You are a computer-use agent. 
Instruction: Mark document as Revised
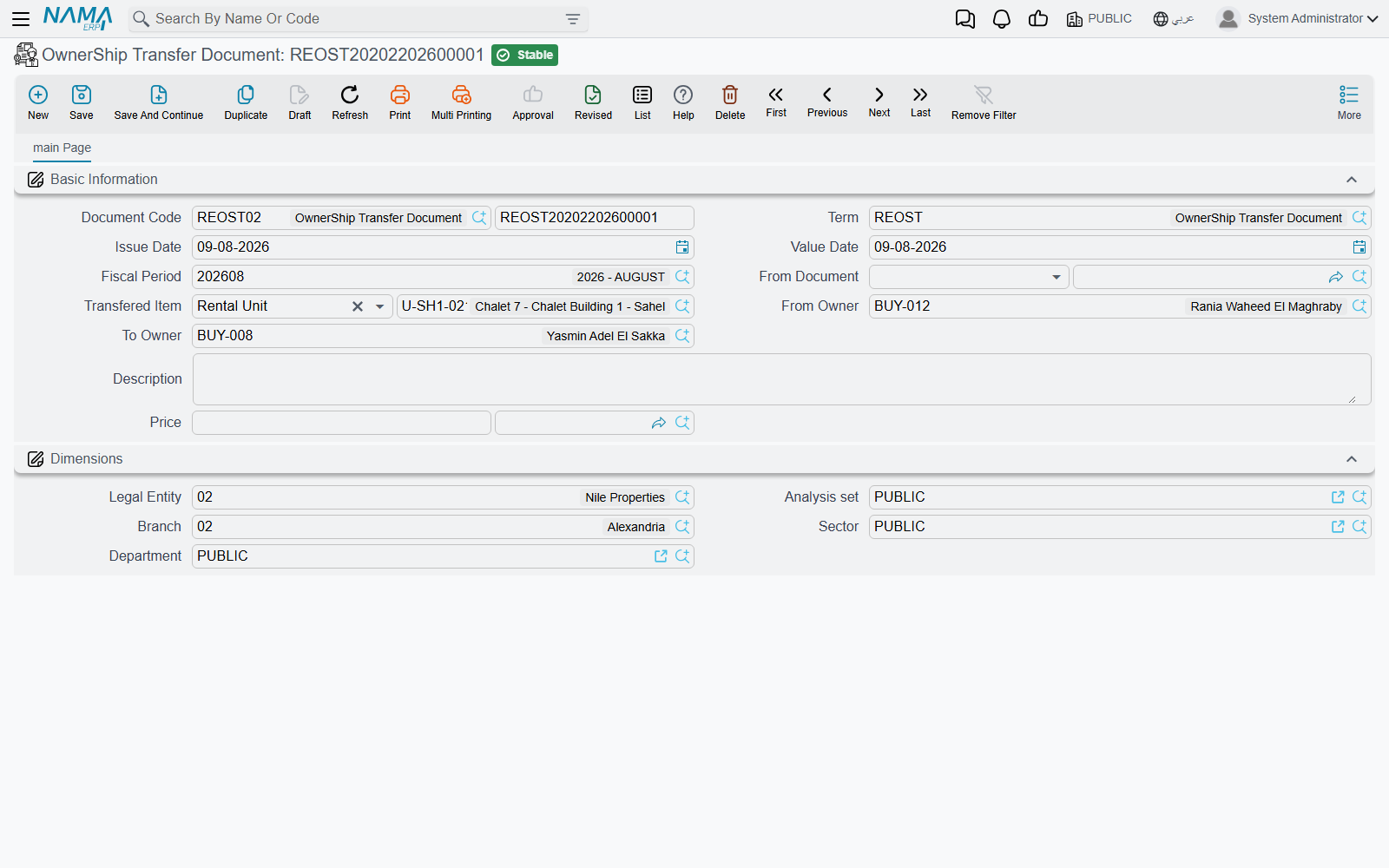pos(593,102)
